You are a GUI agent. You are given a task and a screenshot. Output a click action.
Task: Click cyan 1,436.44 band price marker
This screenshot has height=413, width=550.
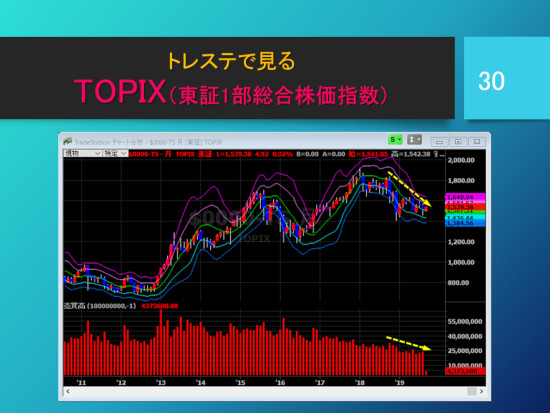pos(465,218)
